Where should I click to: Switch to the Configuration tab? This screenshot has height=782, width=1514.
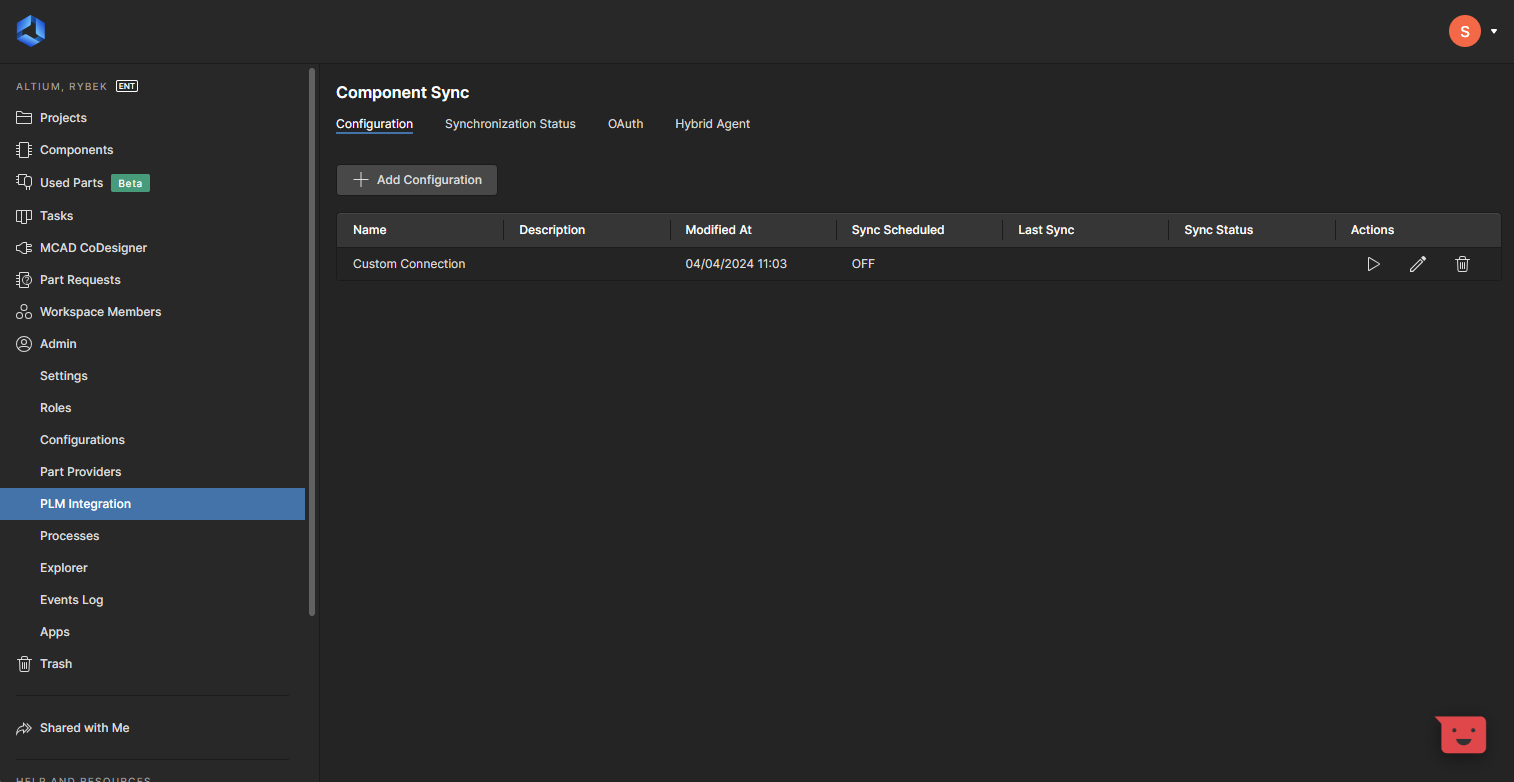[374, 124]
